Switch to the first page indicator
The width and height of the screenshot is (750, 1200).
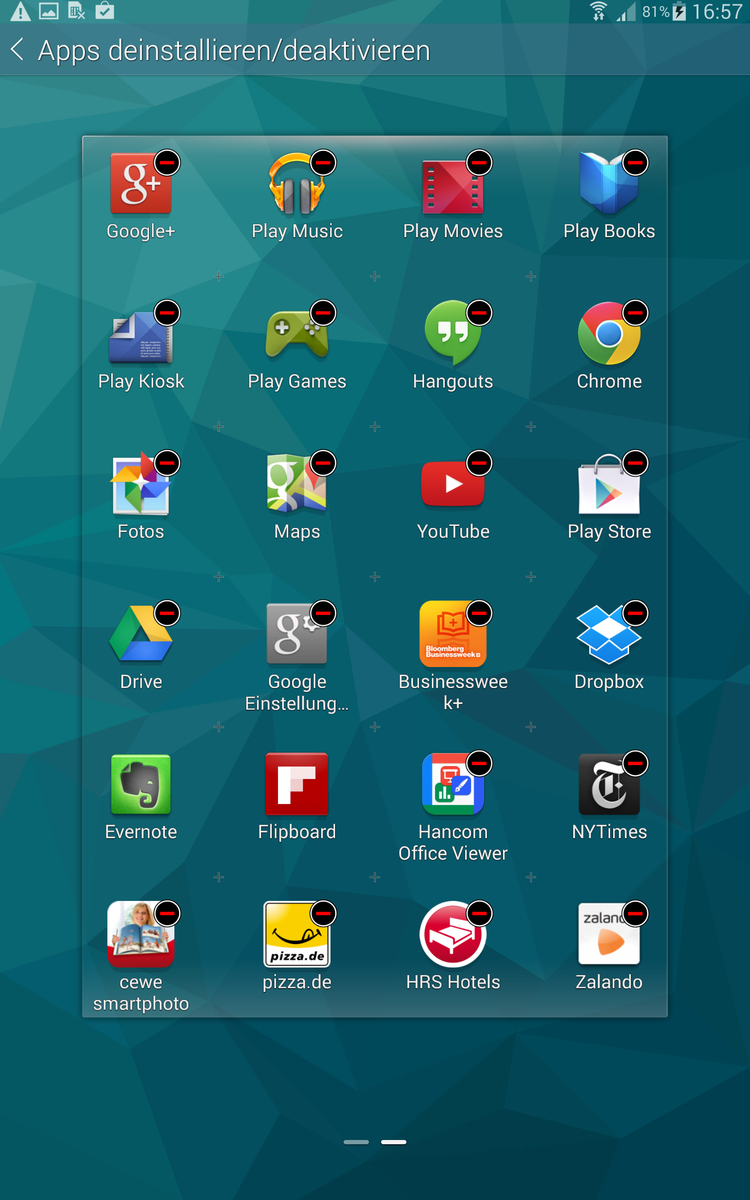(356, 1141)
